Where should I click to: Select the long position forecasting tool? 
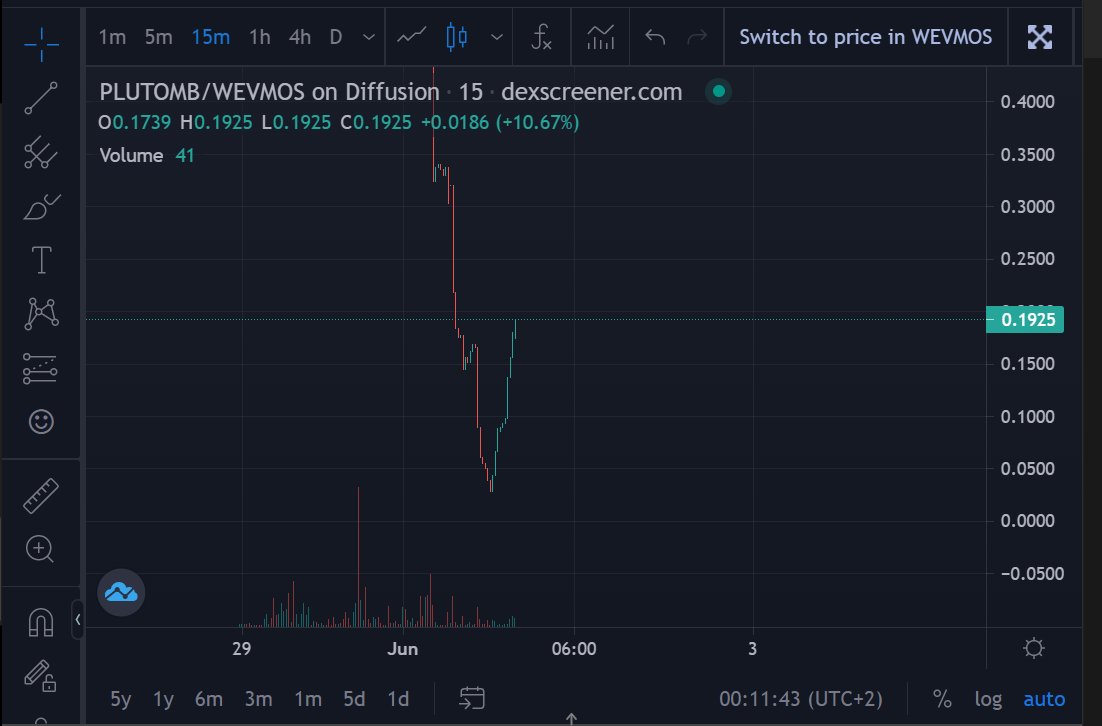point(41,368)
